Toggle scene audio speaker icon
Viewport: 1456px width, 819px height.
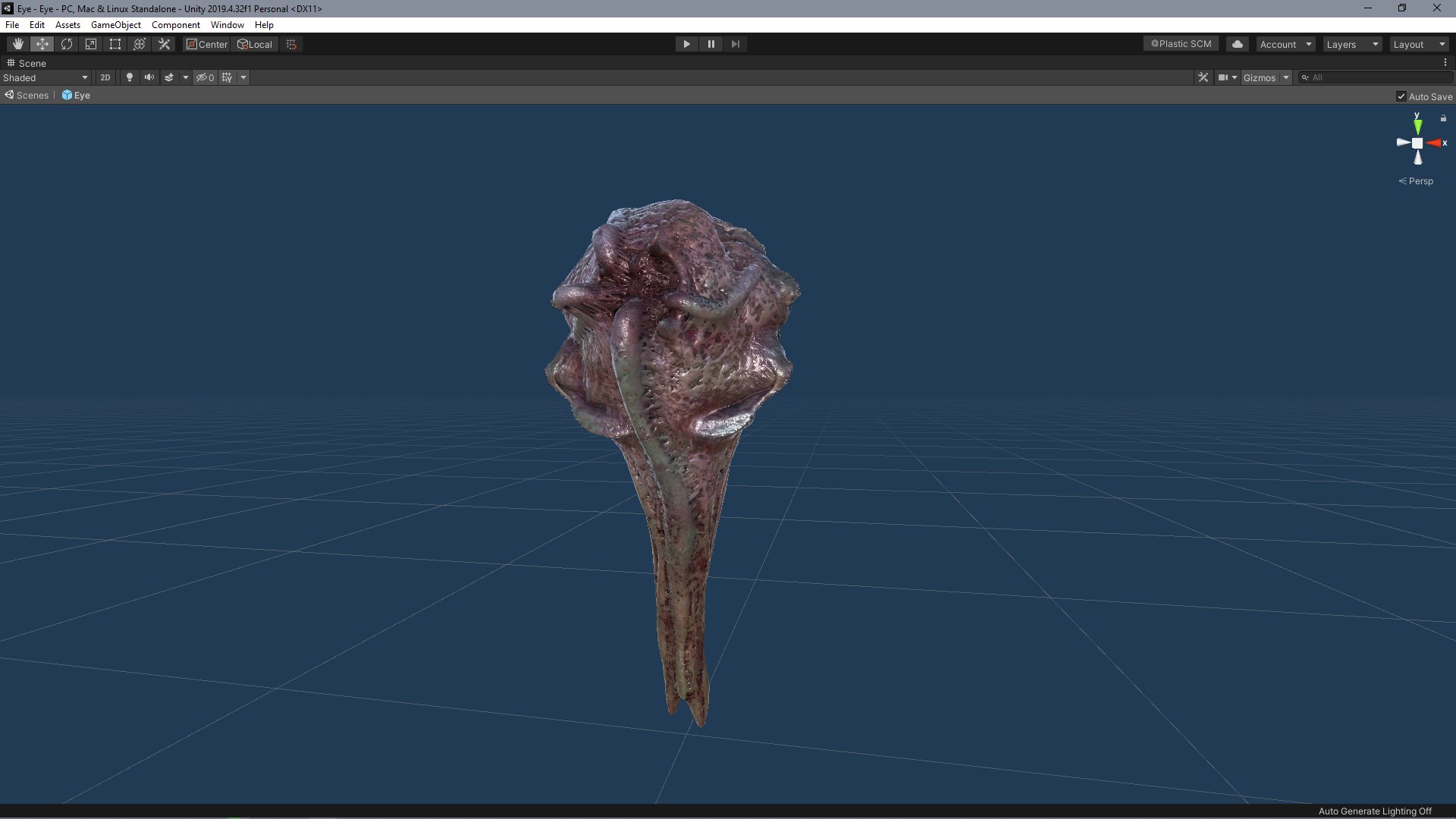pos(149,77)
